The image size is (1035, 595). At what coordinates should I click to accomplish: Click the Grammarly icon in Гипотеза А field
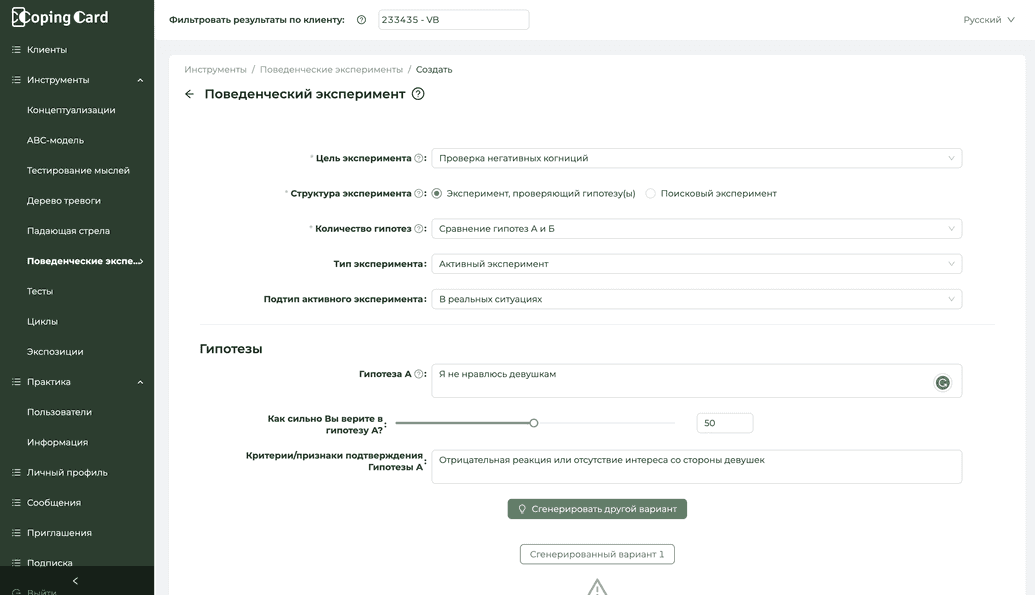(943, 382)
